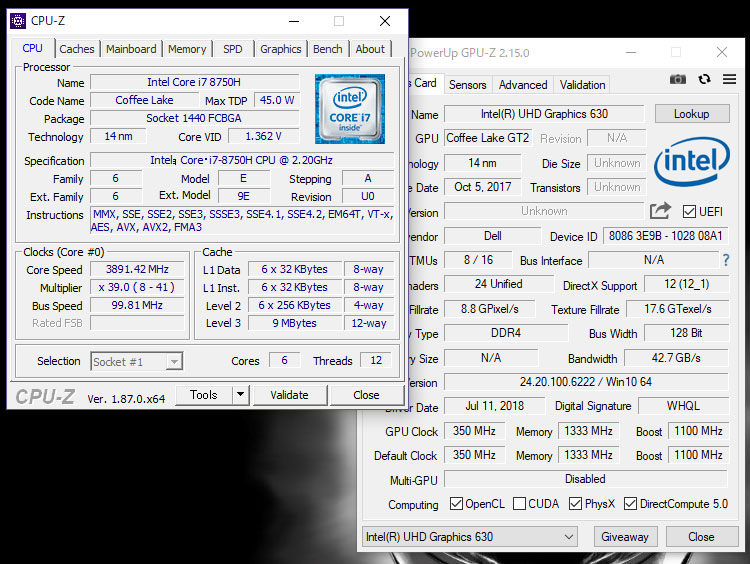Screen dimensions: 750x564
Task: Click the Core Speed value 3891.42 MHz
Action: coord(137,269)
